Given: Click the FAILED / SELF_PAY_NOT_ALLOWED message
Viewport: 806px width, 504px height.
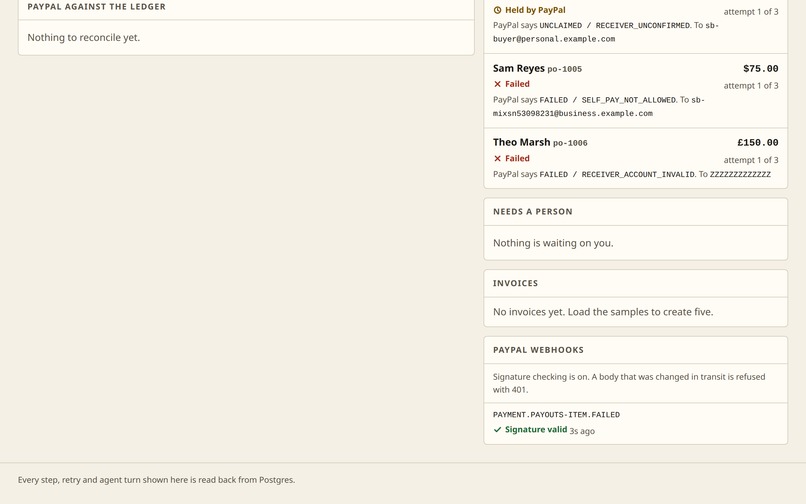Looking at the screenshot, I should [x=608, y=100].
